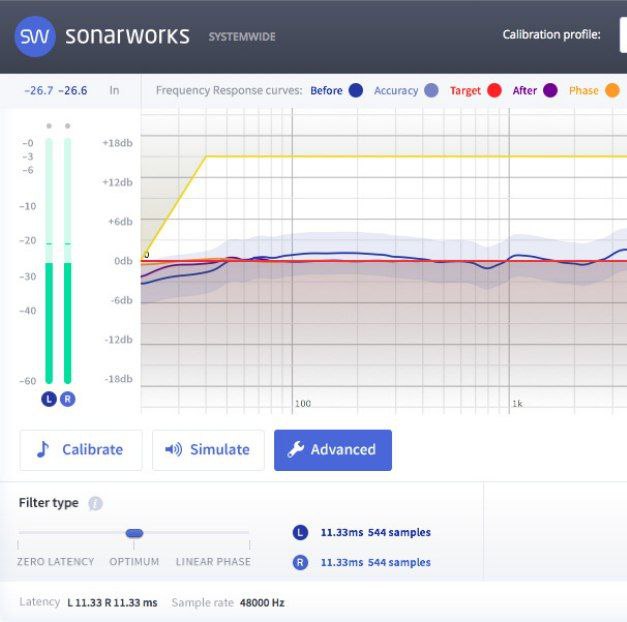Open the Simulate tab

pyautogui.click(x=208, y=450)
